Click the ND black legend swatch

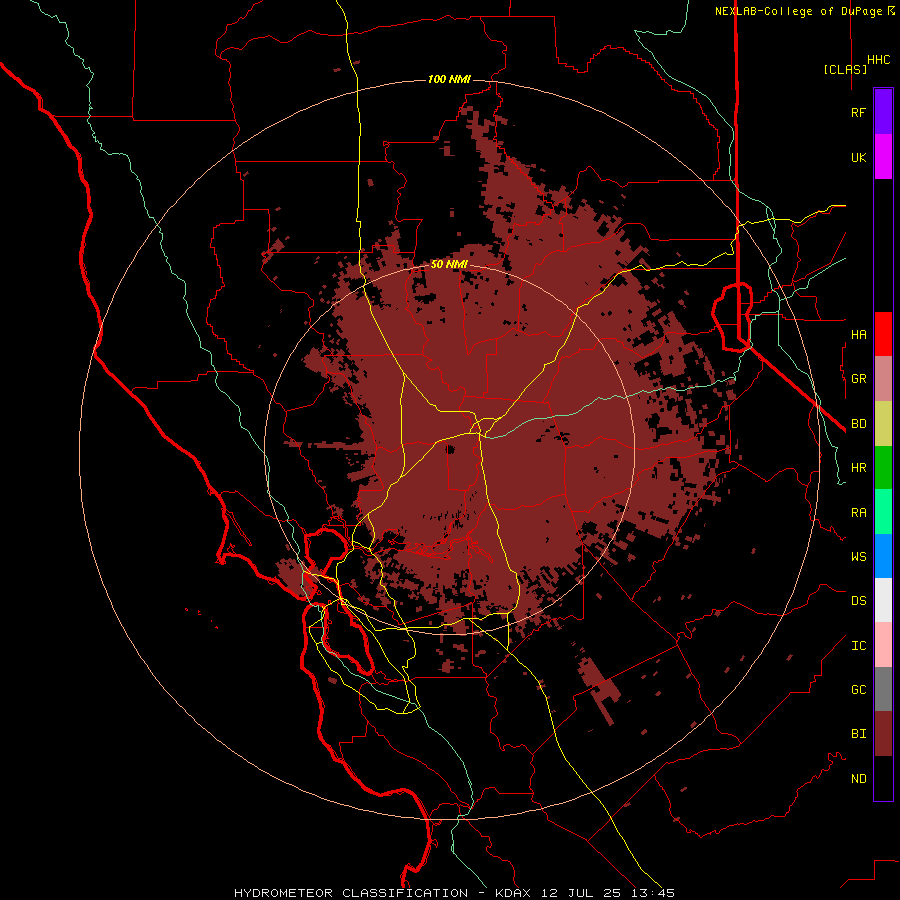point(883,778)
